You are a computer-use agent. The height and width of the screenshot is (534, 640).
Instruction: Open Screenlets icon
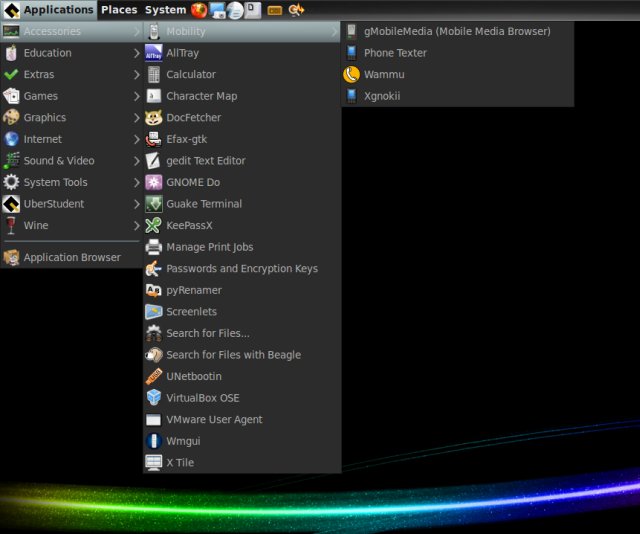pos(153,312)
